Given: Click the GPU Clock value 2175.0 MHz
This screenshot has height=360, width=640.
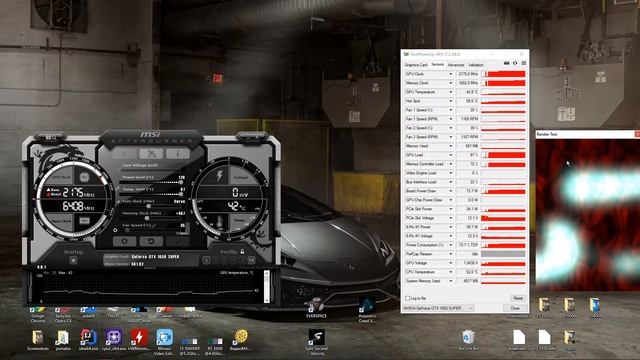Looking at the screenshot, I should tap(467, 74).
